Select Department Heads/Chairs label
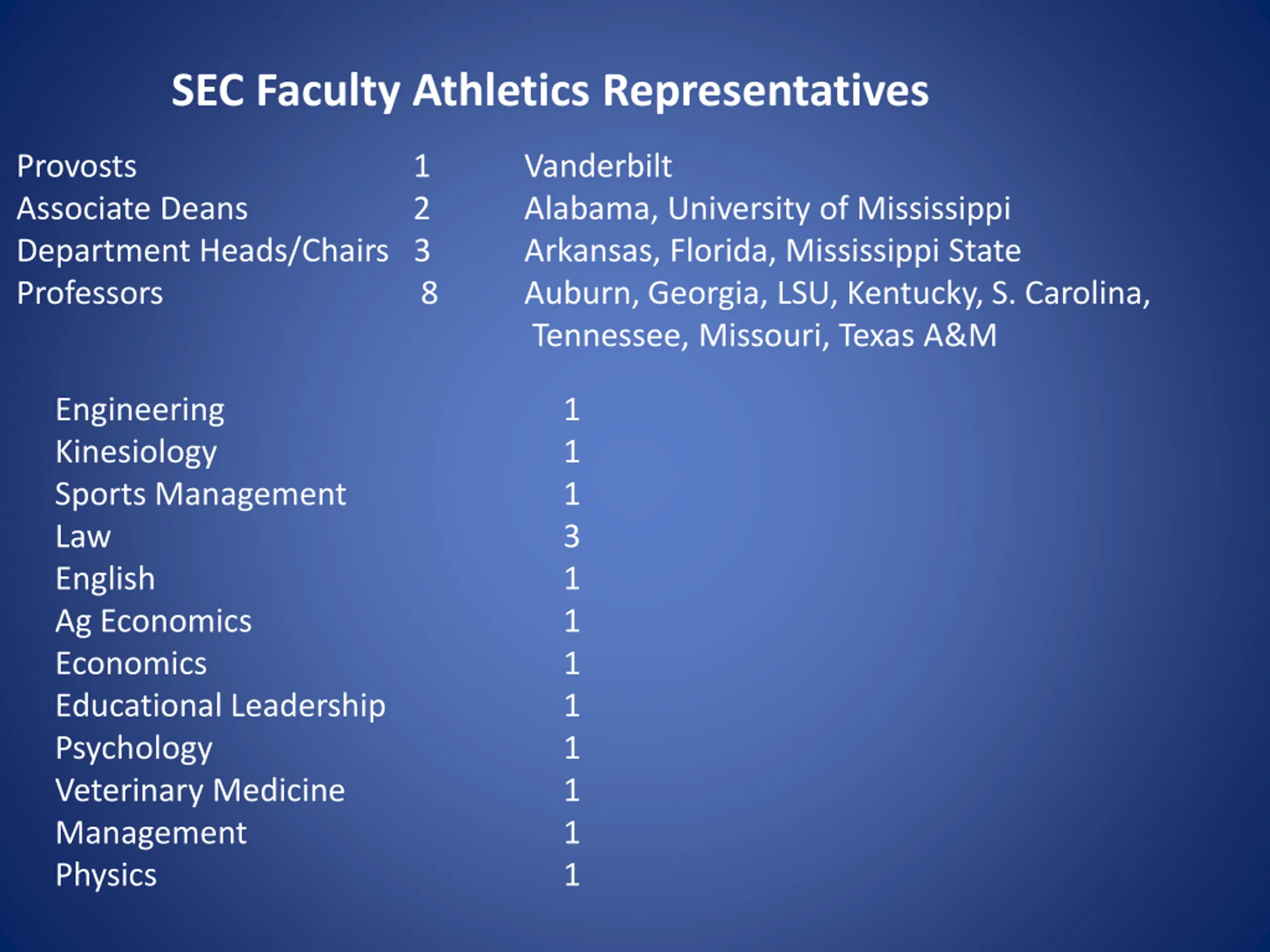Image resolution: width=1270 pixels, height=952 pixels. coord(203,251)
